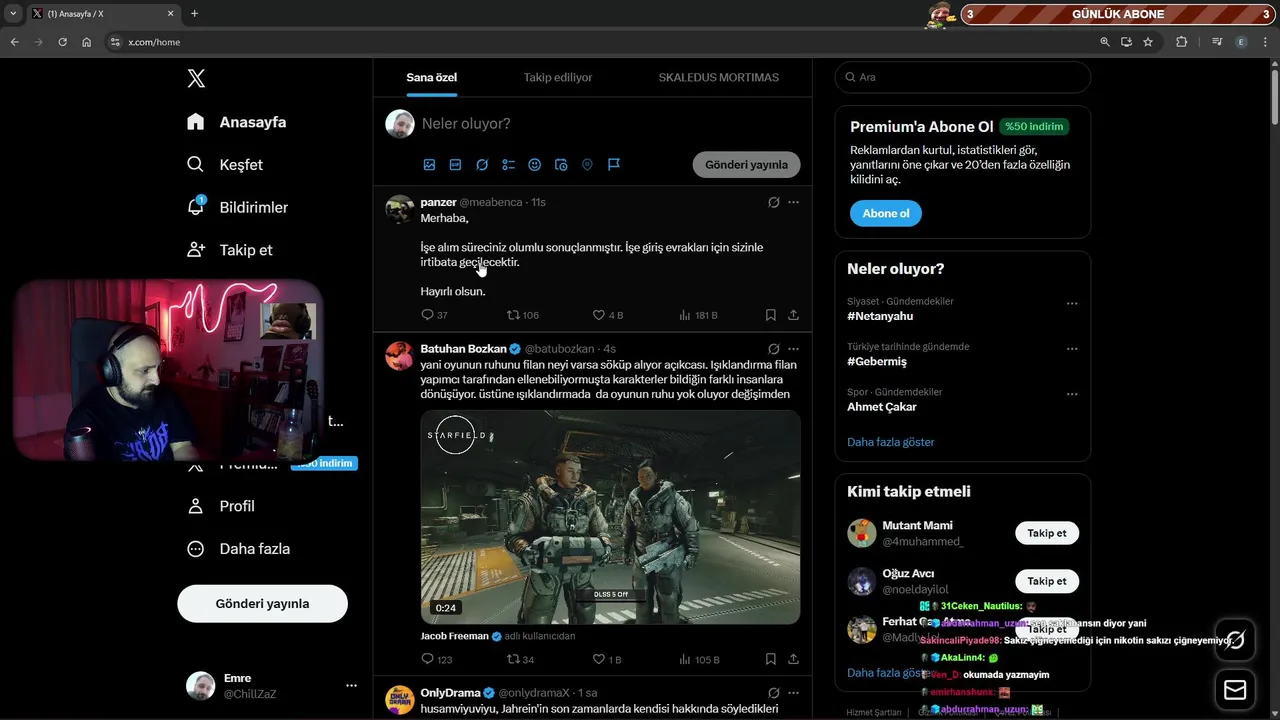
Task: Share panzer's post
Action: [793, 315]
